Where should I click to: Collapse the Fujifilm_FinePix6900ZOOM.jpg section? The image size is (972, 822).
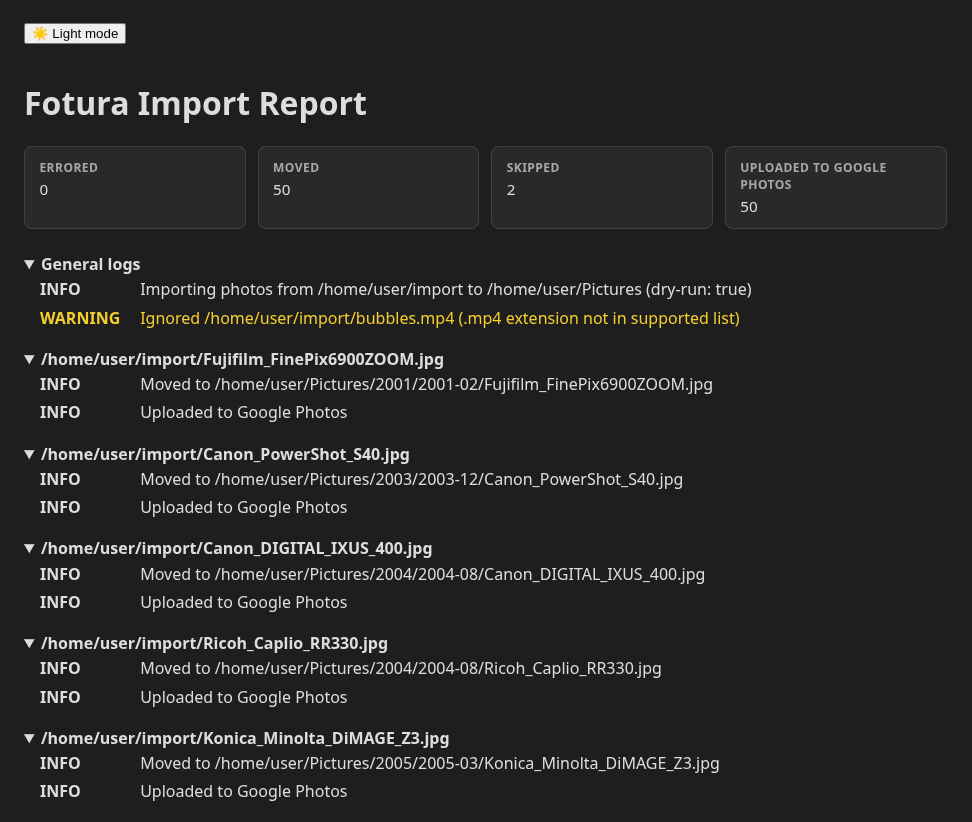(x=234, y=360)
